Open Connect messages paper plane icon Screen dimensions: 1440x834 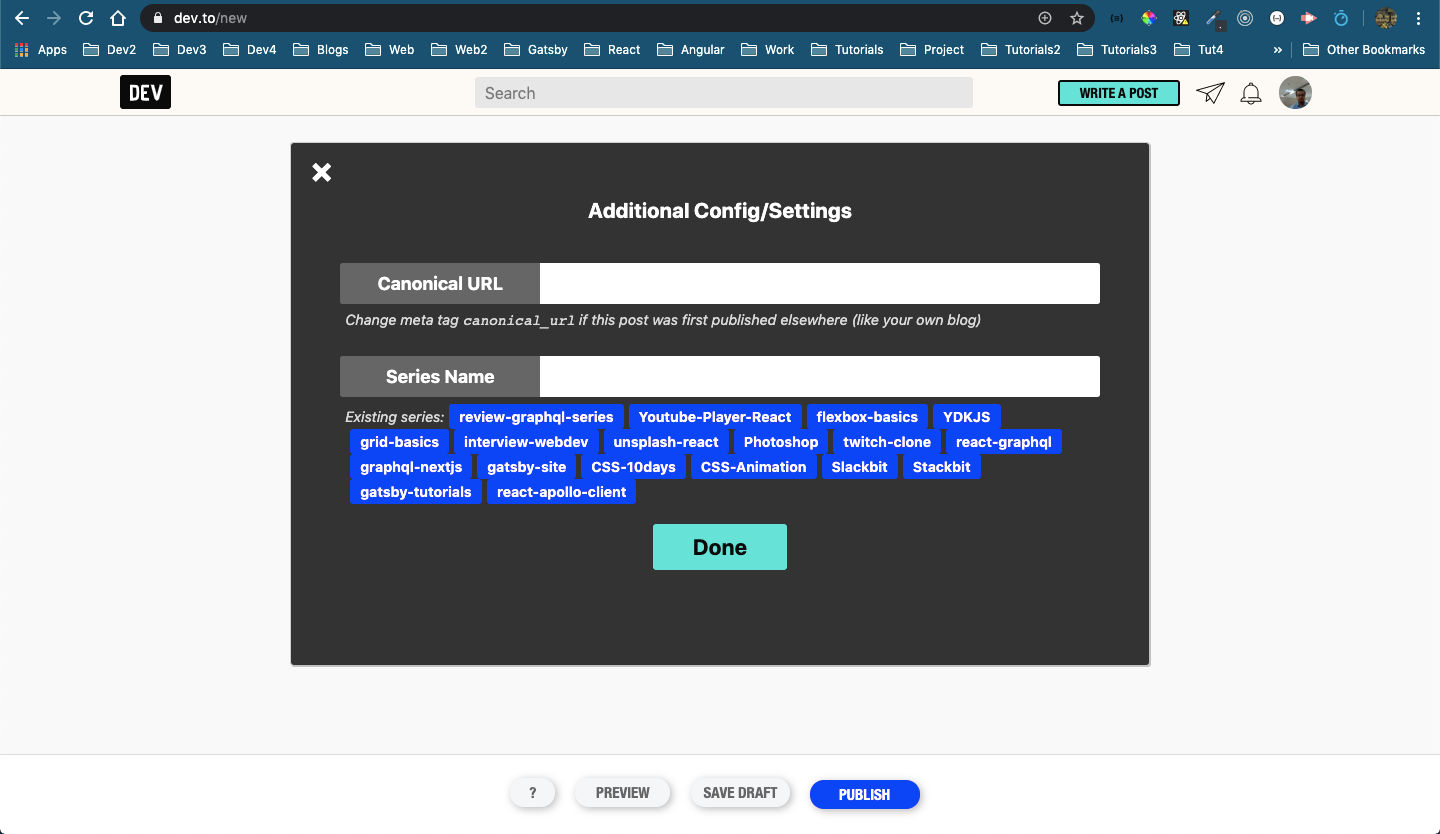point(1210,93)
